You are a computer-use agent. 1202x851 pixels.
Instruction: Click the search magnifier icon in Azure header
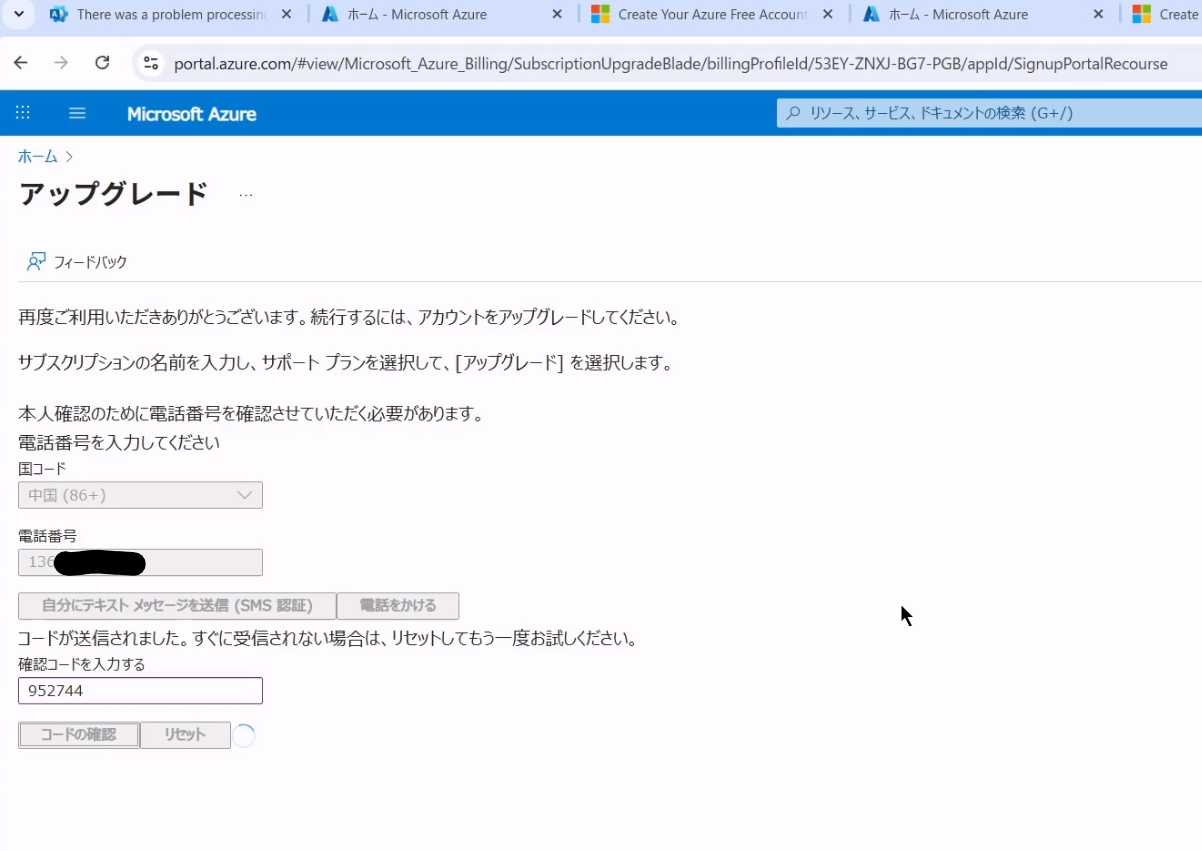(793, 113)
